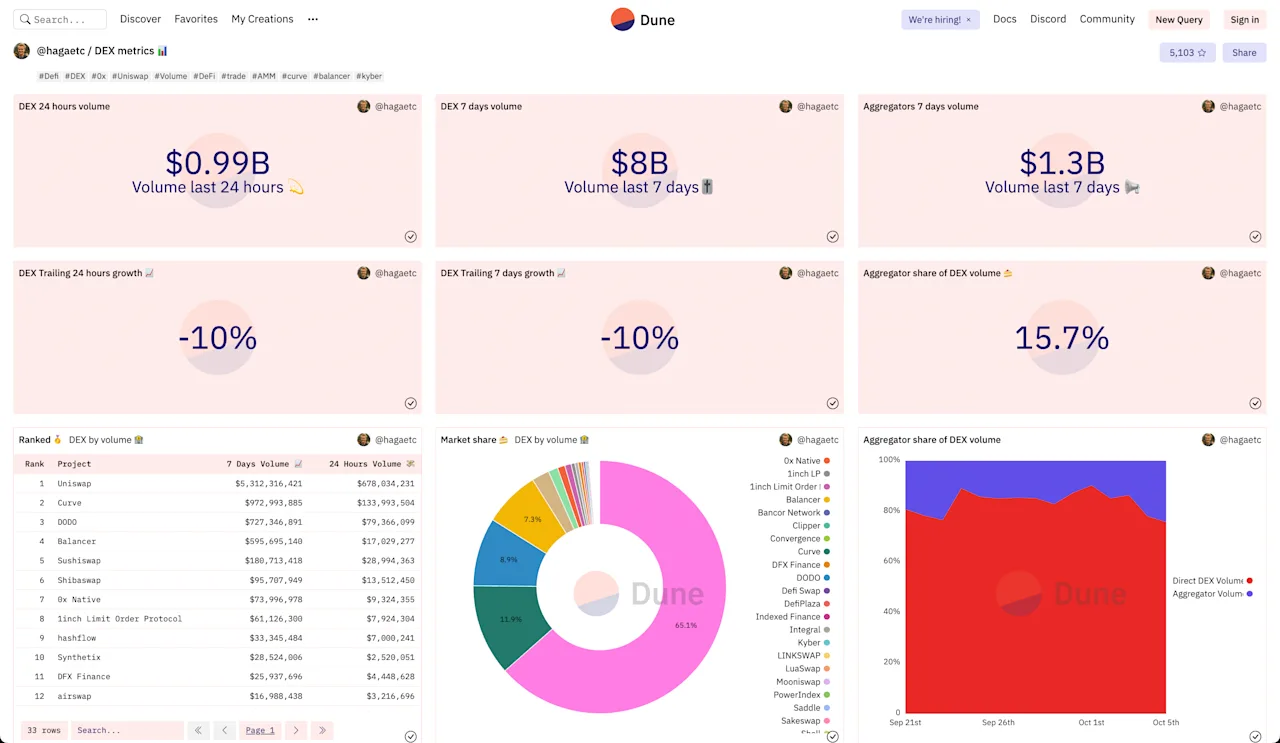Click the author avatar on the DEX 24 hours volume card
The height and width of the screenshot is (743, 1280).
(364, 106)
